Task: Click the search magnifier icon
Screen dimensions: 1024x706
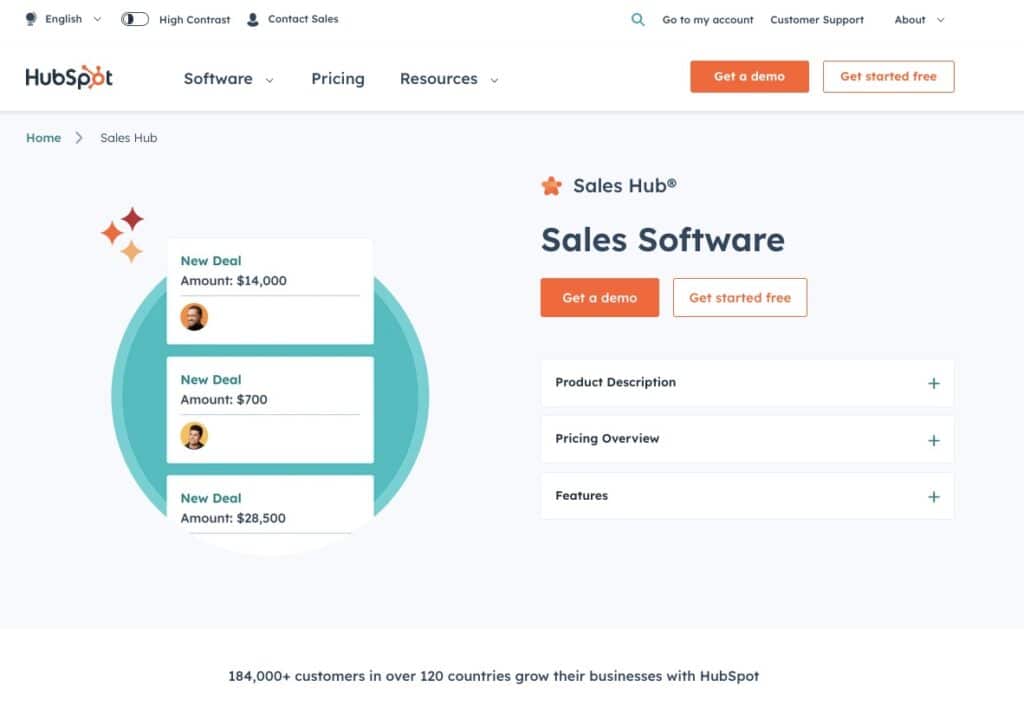Action: tap(638, 20)
